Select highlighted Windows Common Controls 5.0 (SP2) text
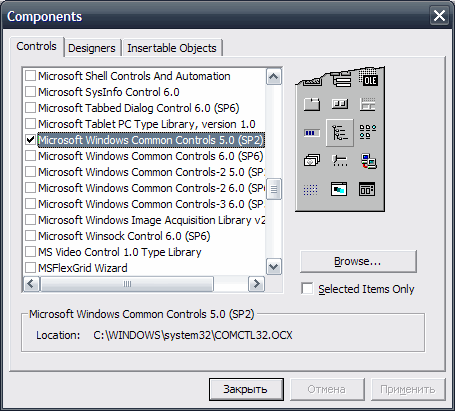 (x=151, y=140)
